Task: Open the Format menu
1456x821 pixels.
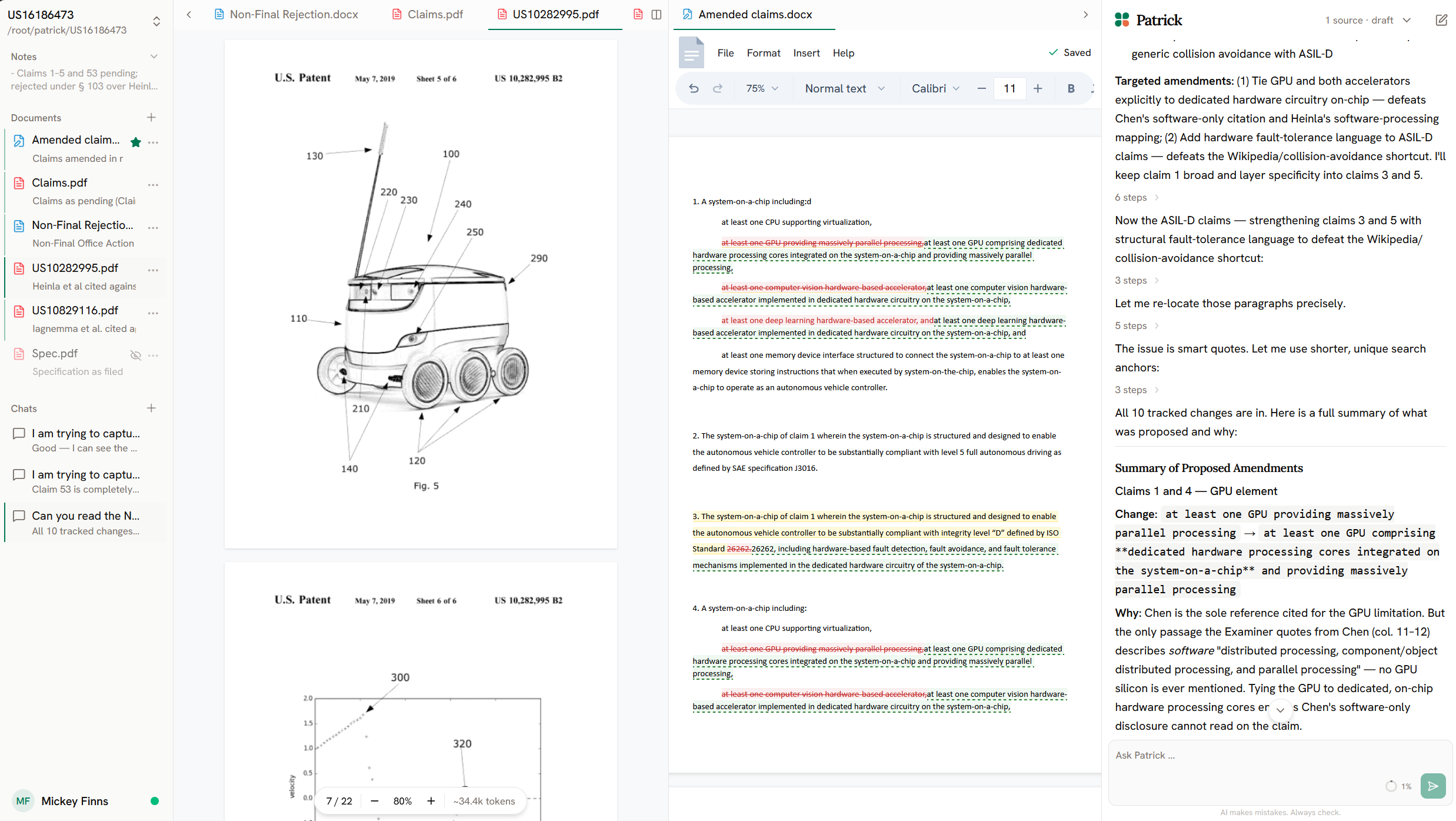Action: (764, 53)
